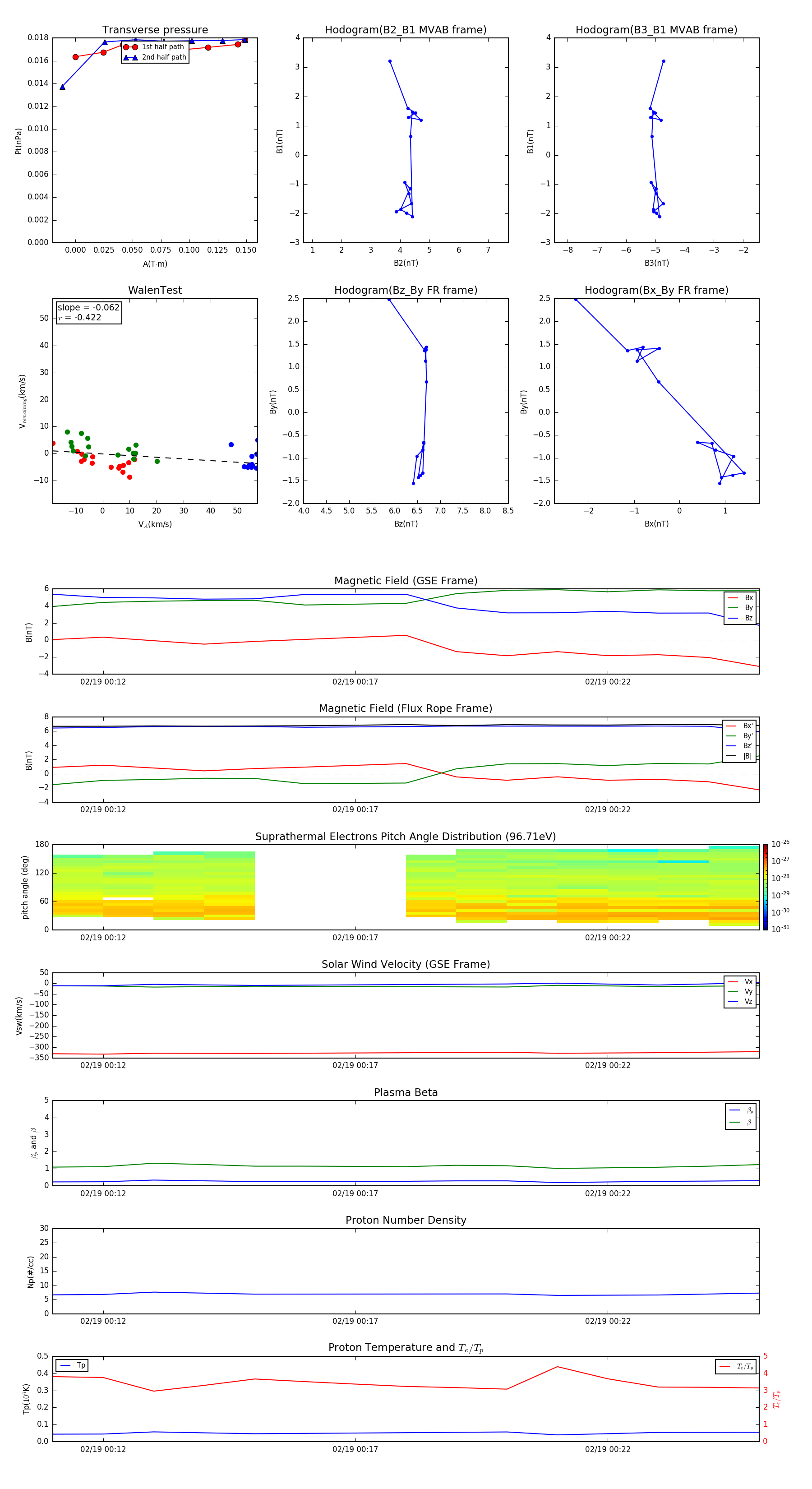The height and width of the screenshot is (1489, 812).
Task: Click the '|B|' legend entry
Action: (740, 756)
